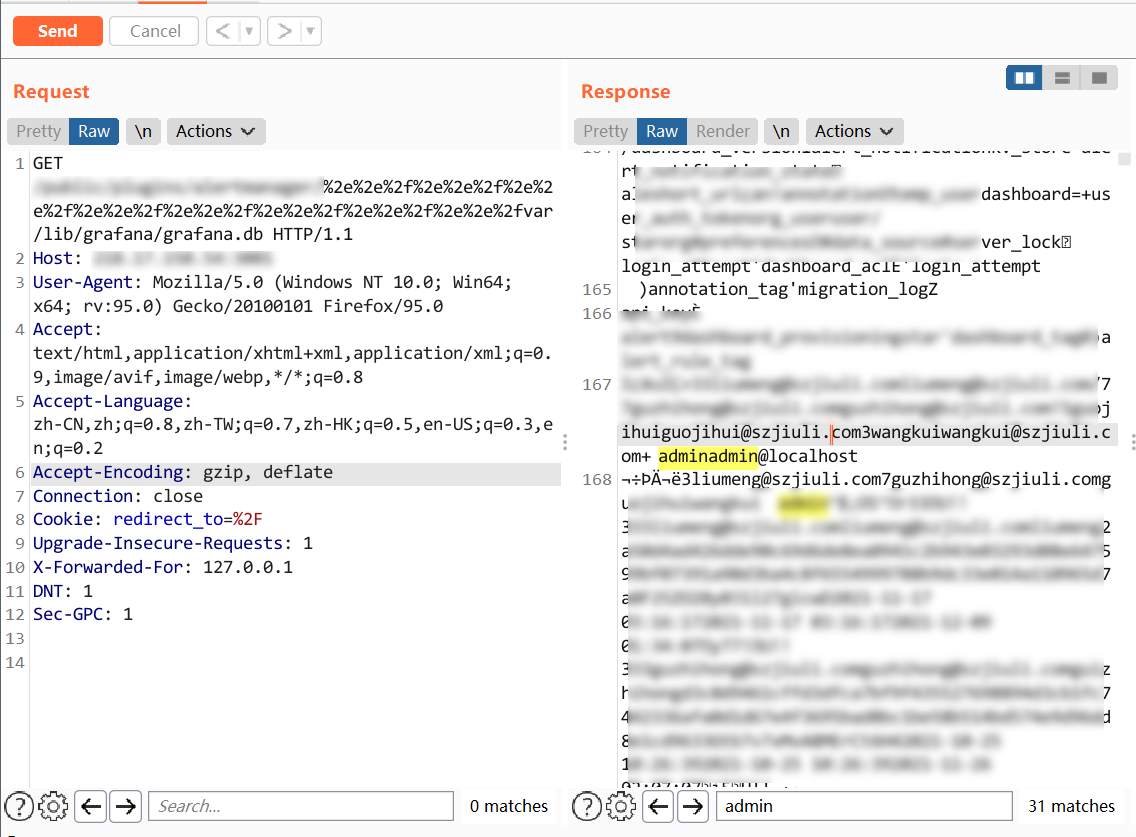Screen dimensions: 1136x837
Task: Switch Request view to Pretty tab
Action: (x=38, y=131)
